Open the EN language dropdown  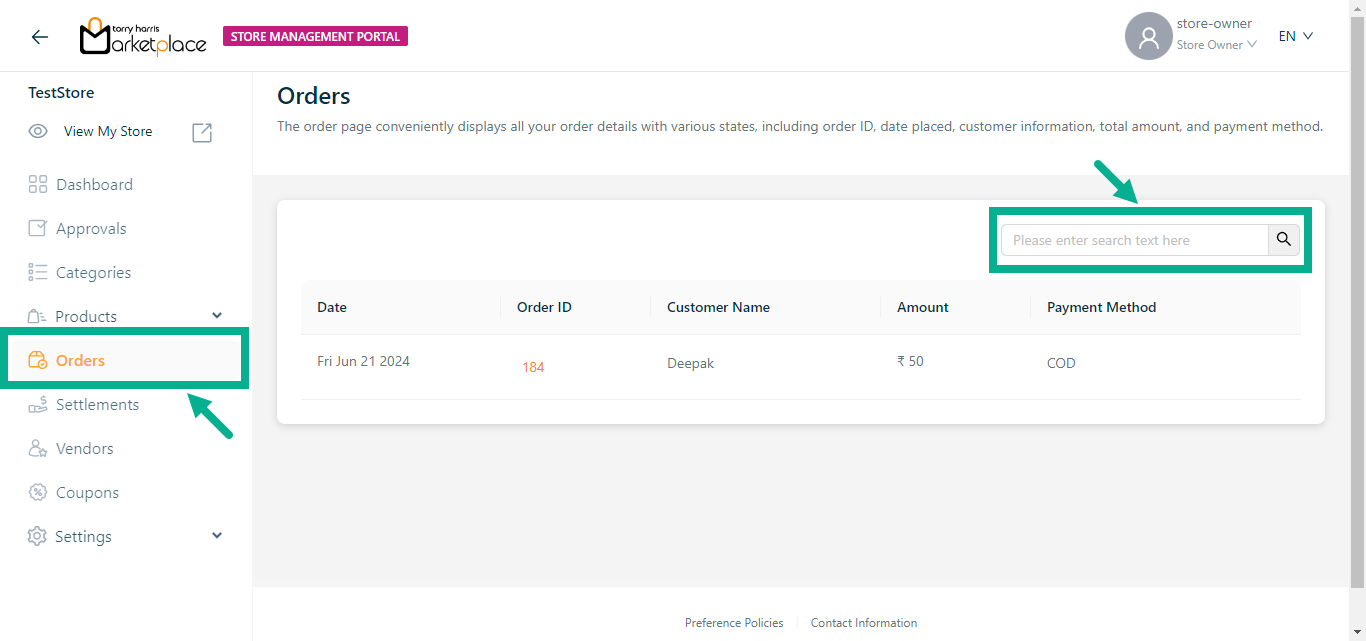[1295, 36]
